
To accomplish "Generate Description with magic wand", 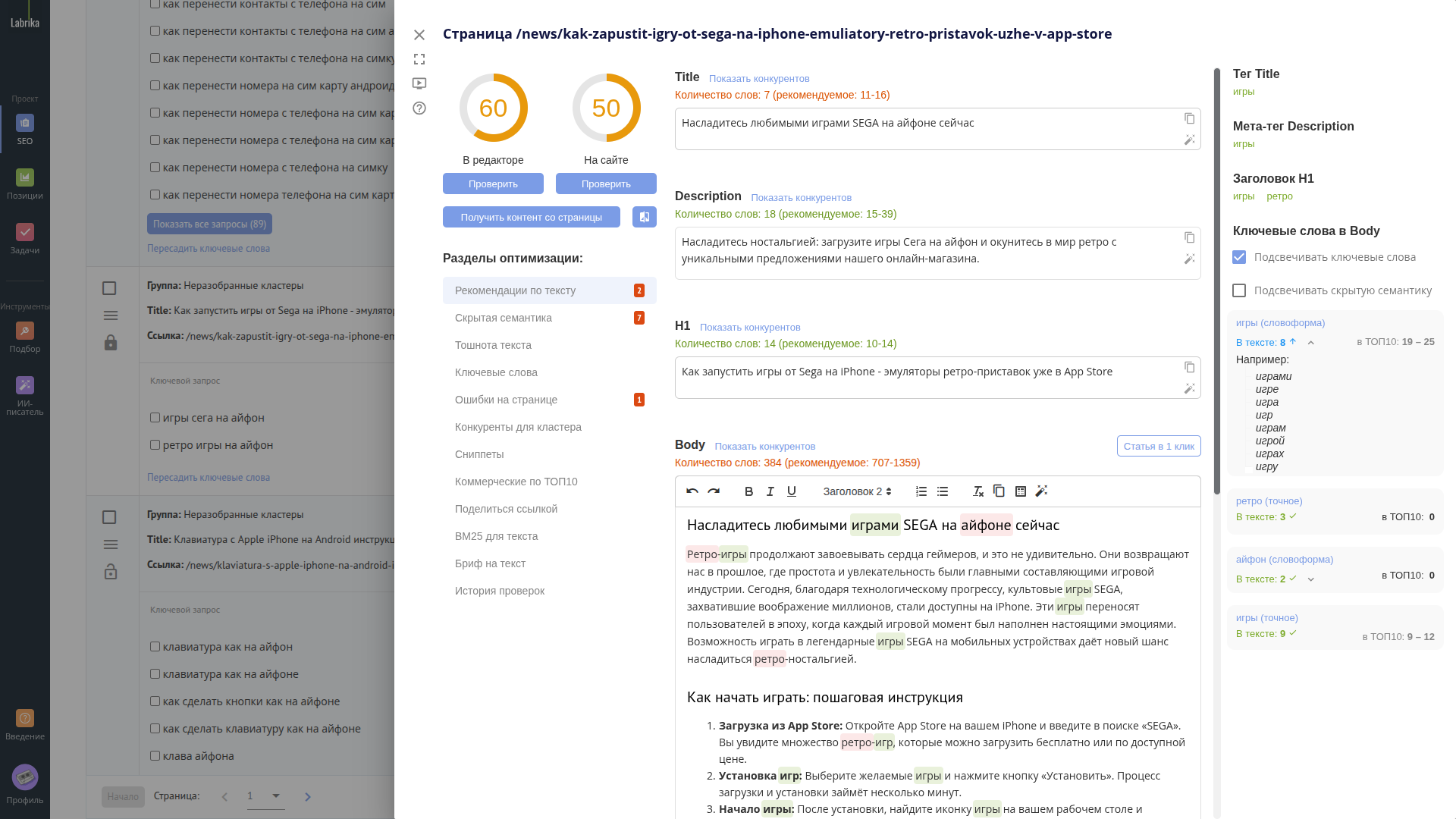I will tap(1189, 259).
